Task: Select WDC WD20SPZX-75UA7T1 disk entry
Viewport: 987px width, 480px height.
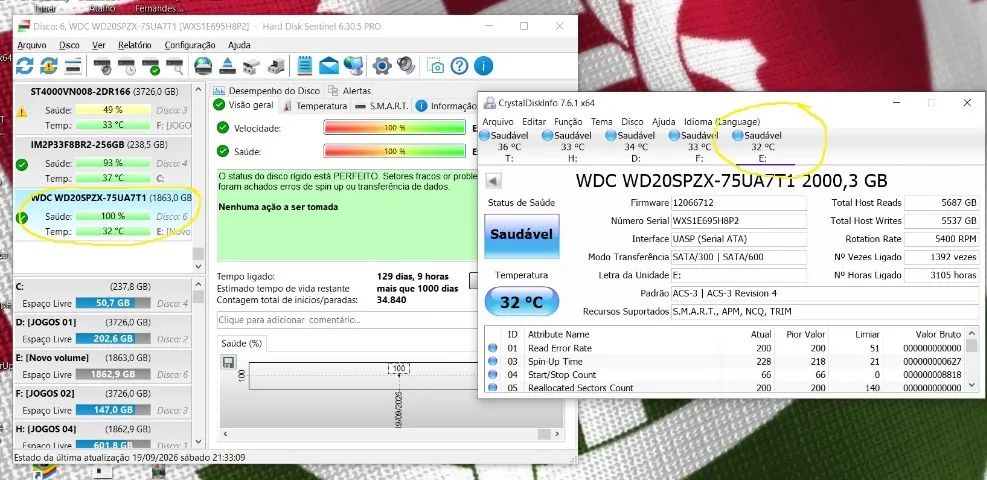Action: pos(103,215)
